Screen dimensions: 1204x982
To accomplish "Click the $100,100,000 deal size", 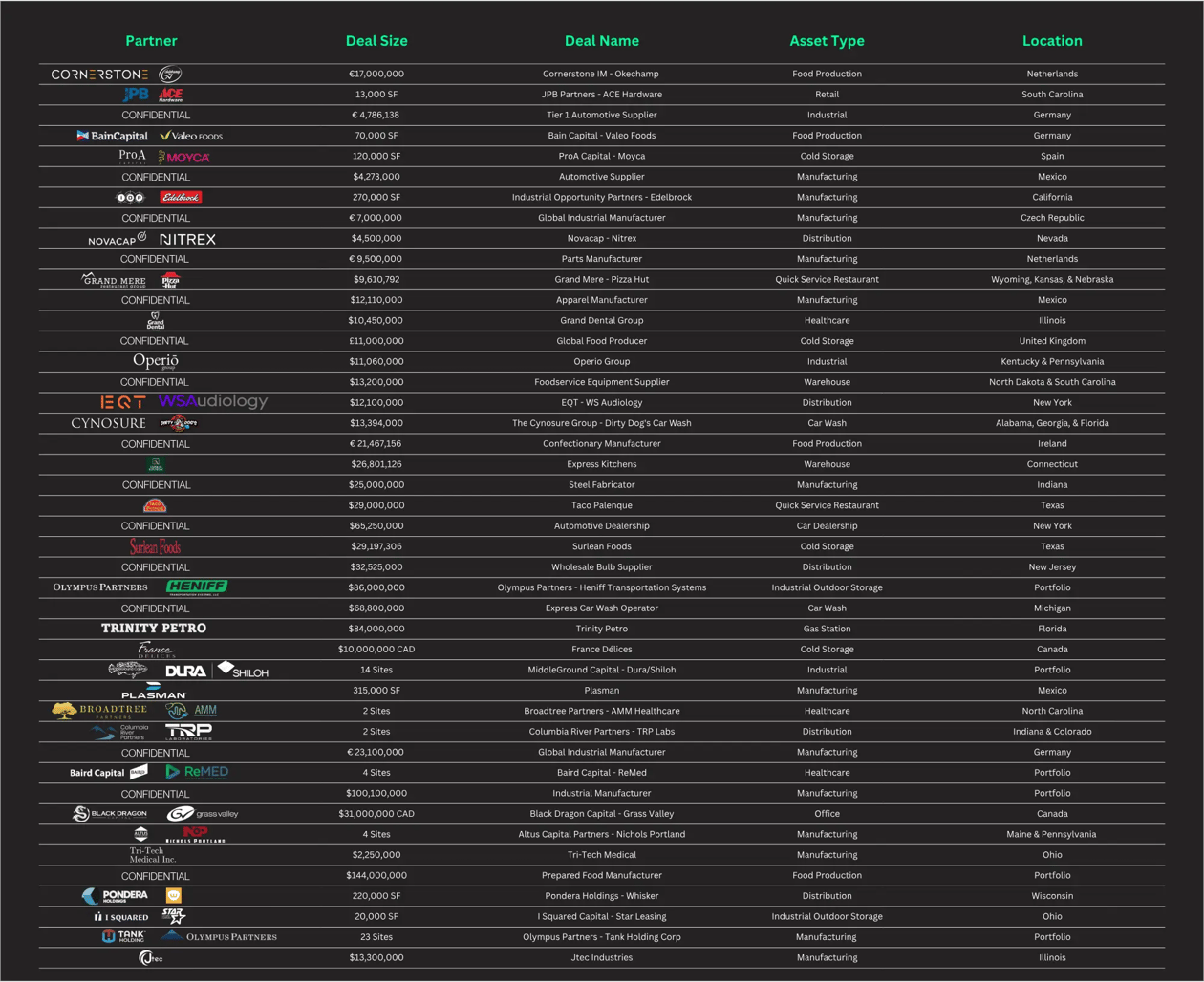I will click(376, 793).
